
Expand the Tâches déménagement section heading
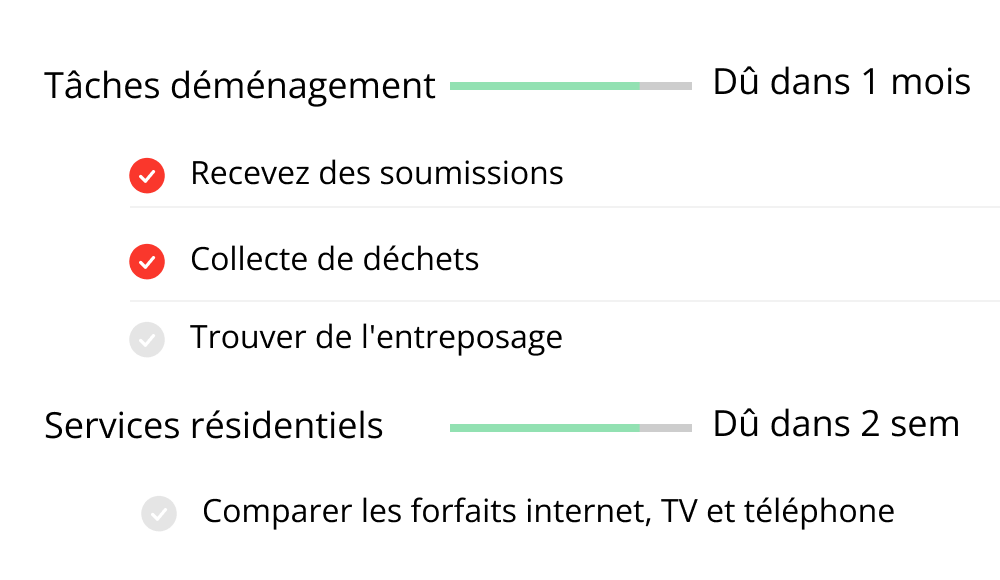coord(240,86)
